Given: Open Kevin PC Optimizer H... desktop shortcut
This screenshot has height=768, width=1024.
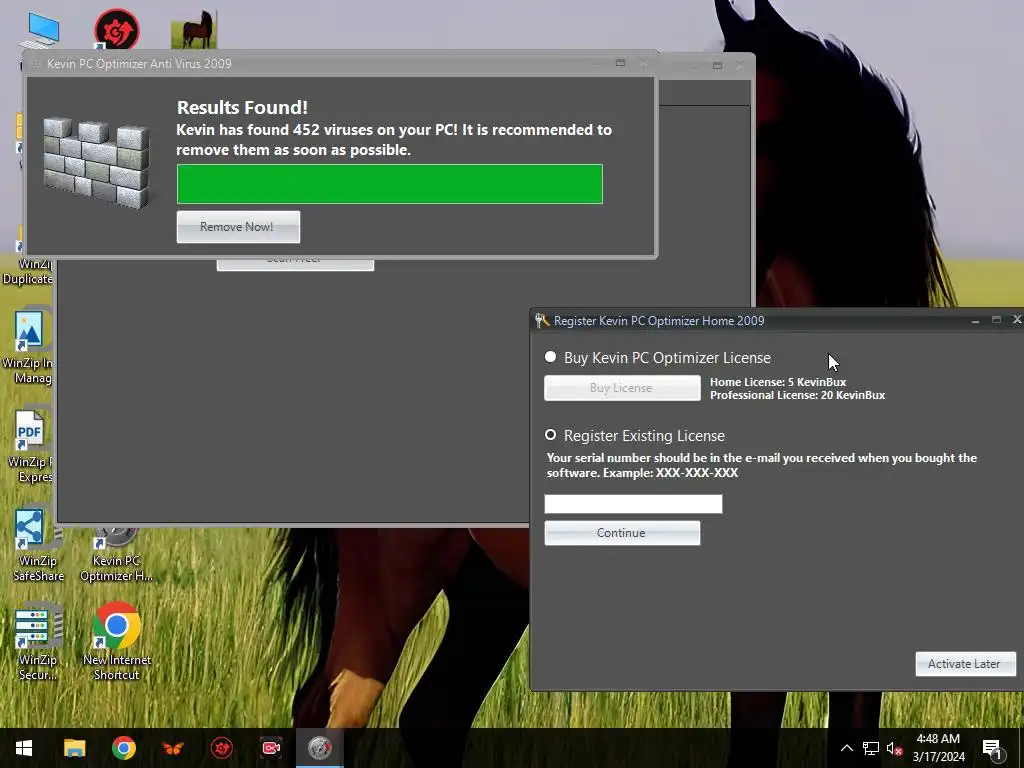Looking at the screenshot, I should click(x=116, y=555).
